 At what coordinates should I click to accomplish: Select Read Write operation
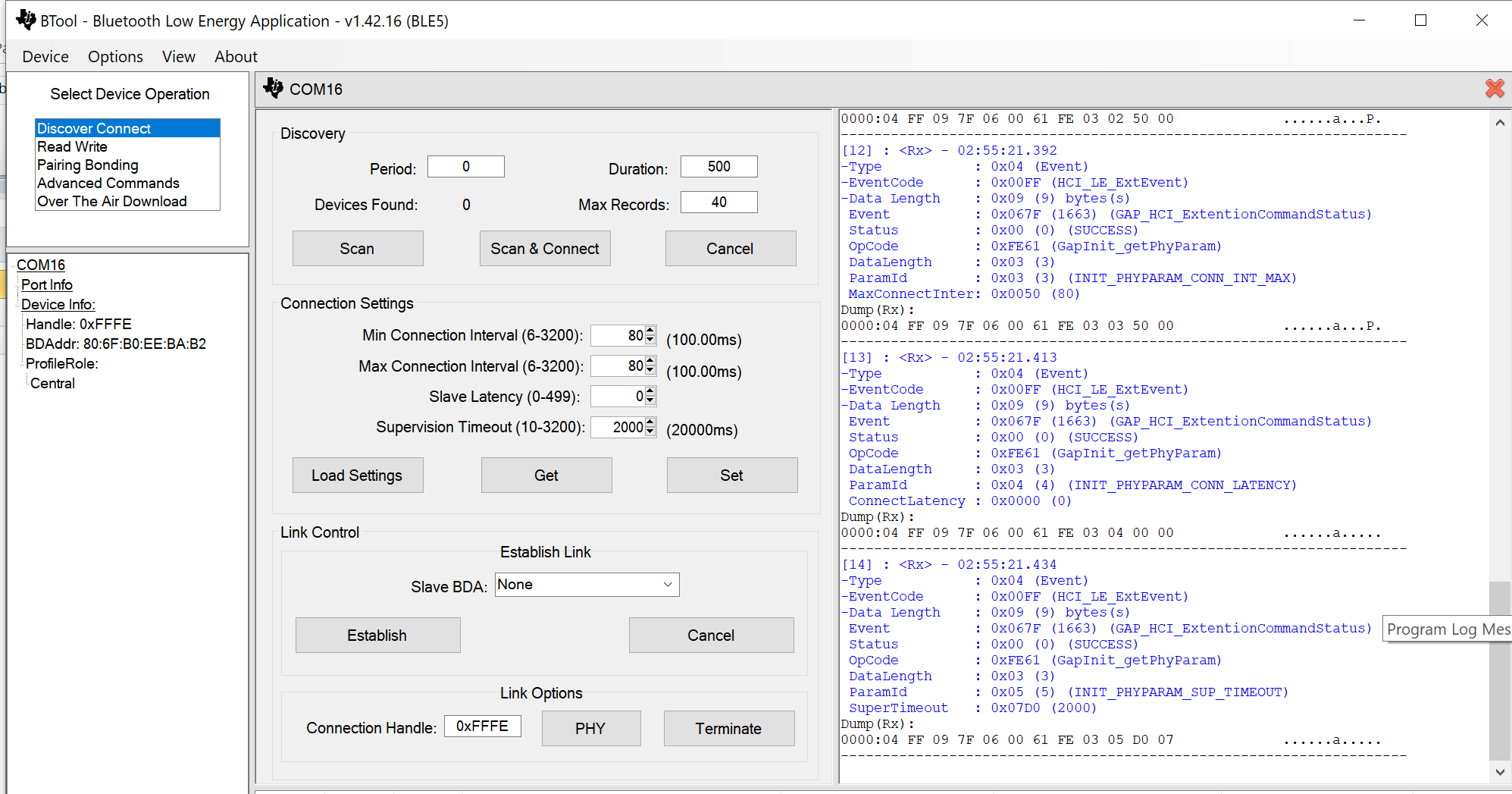[73, 147]
